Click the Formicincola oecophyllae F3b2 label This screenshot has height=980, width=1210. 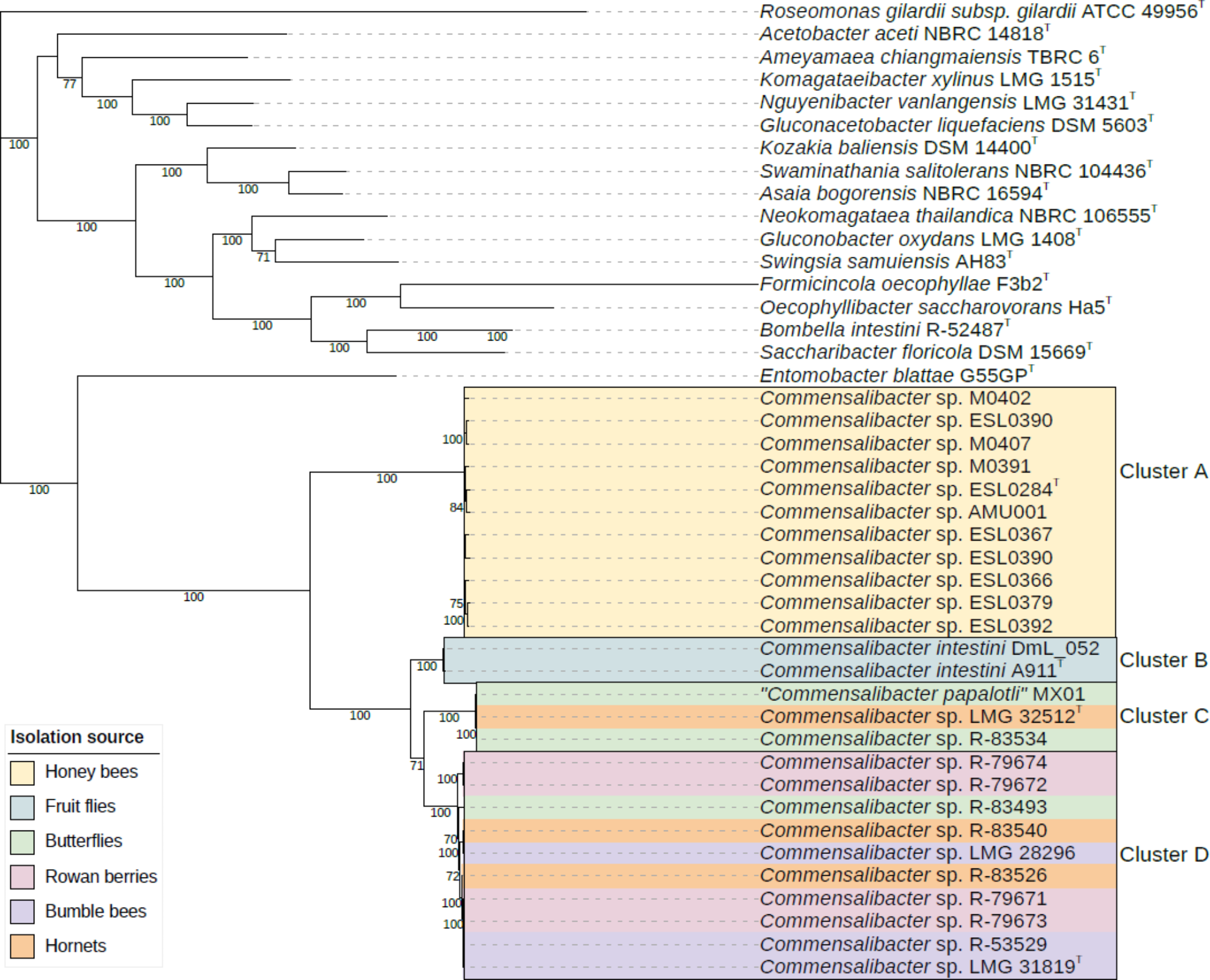click(x=904, y=283)
